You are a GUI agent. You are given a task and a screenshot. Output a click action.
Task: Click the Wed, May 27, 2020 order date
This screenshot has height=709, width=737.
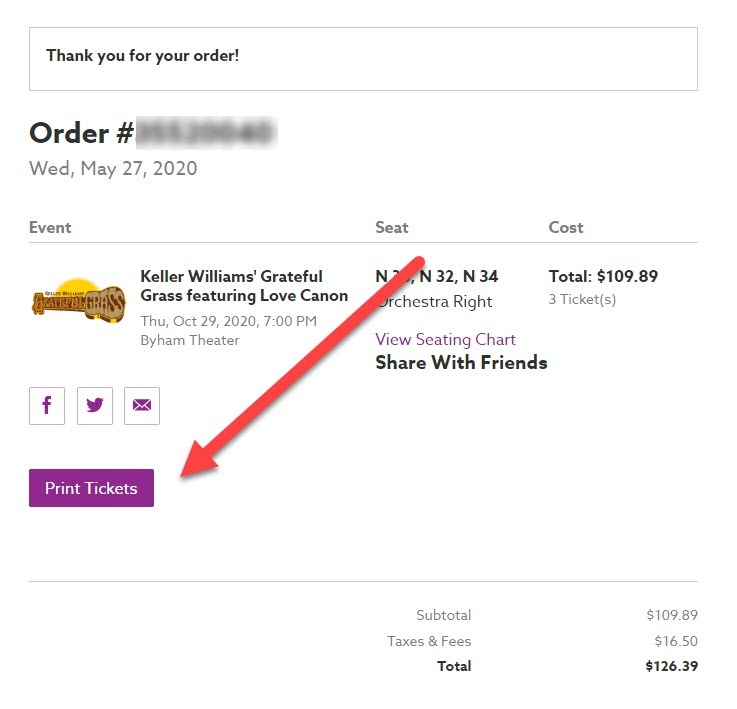[113, 168]
